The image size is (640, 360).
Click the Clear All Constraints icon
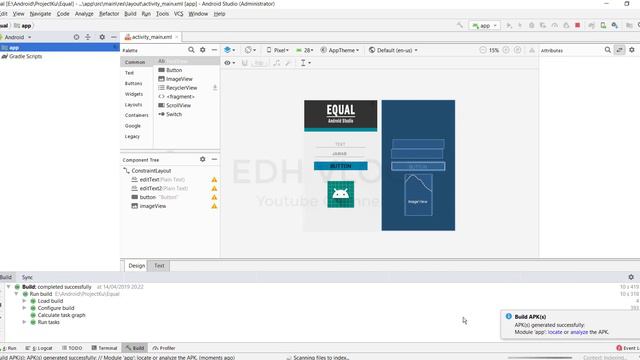277,63
